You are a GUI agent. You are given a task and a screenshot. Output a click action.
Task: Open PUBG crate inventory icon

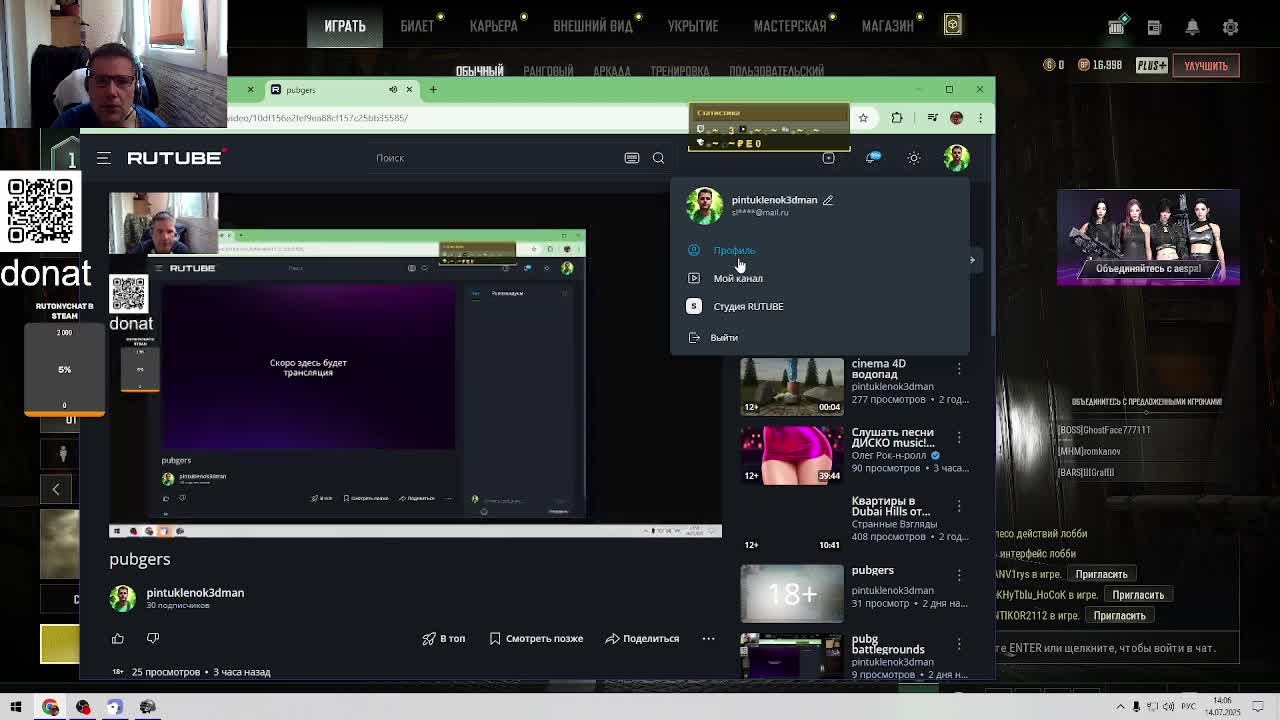(1117, 26)
